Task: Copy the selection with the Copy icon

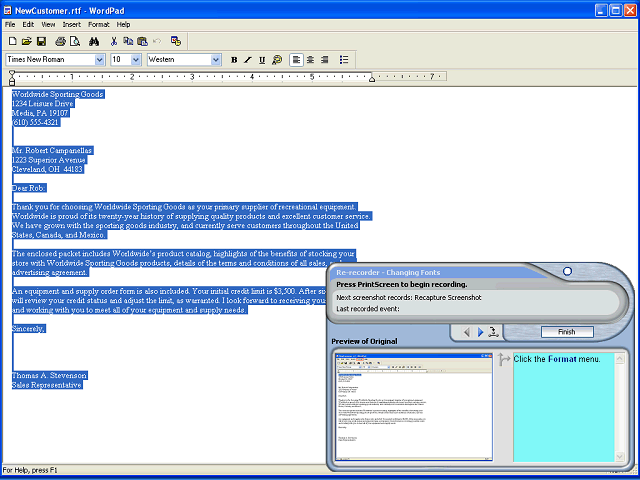Action: [128, 41]
